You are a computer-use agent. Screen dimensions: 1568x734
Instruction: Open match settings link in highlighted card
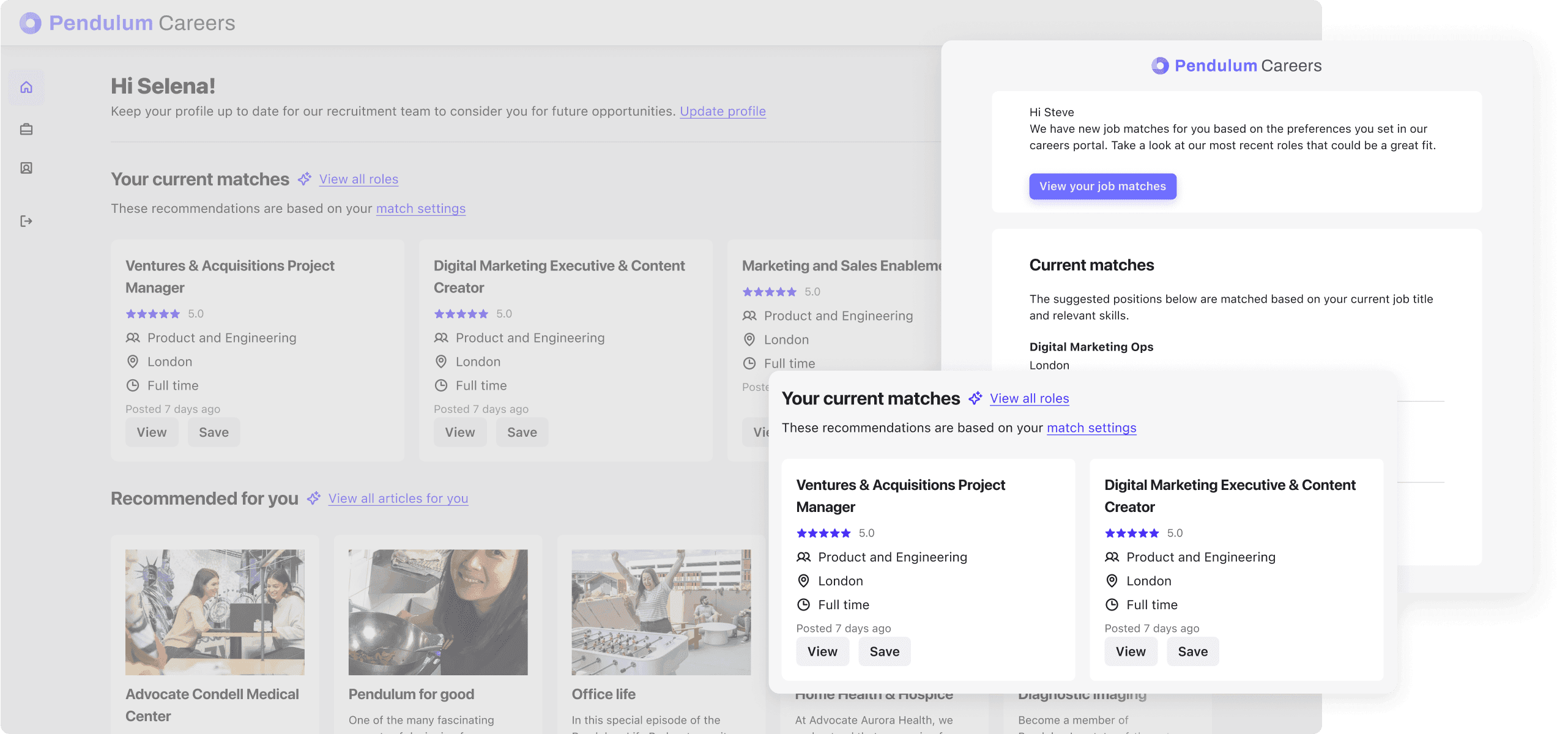coord(1091,428)
